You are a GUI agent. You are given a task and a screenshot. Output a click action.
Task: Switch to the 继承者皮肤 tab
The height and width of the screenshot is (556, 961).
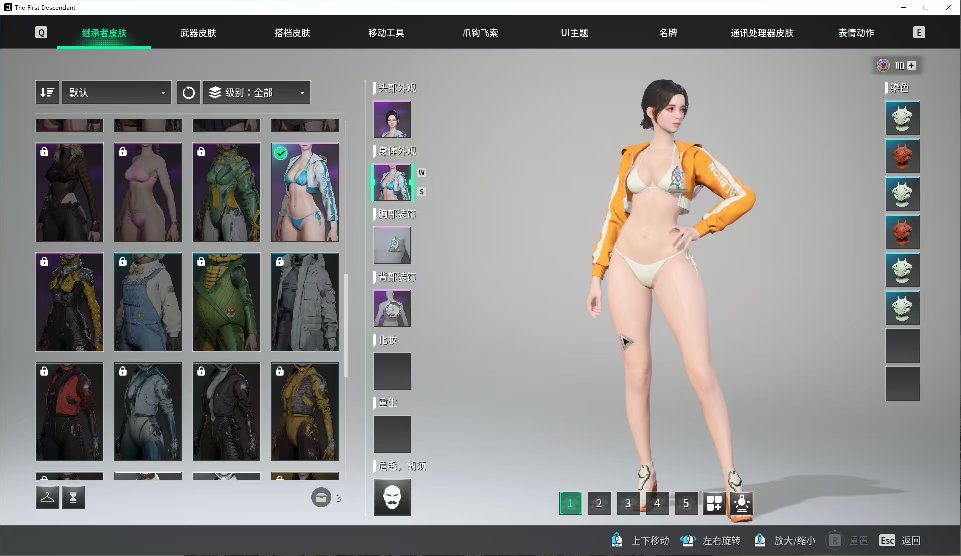point(104,32)
